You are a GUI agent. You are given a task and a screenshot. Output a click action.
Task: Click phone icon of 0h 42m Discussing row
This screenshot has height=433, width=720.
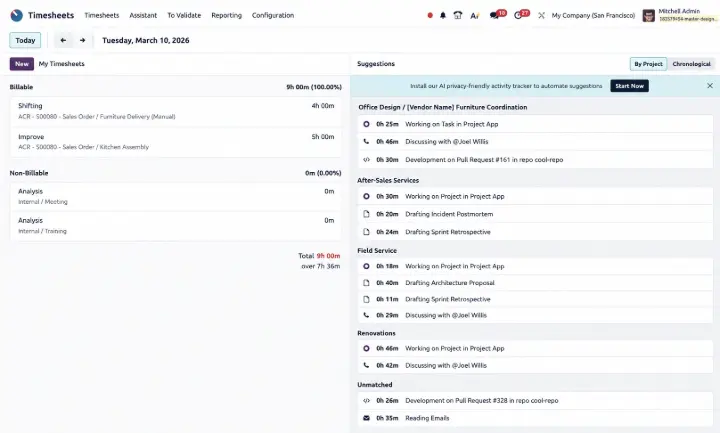coord(366,366)
